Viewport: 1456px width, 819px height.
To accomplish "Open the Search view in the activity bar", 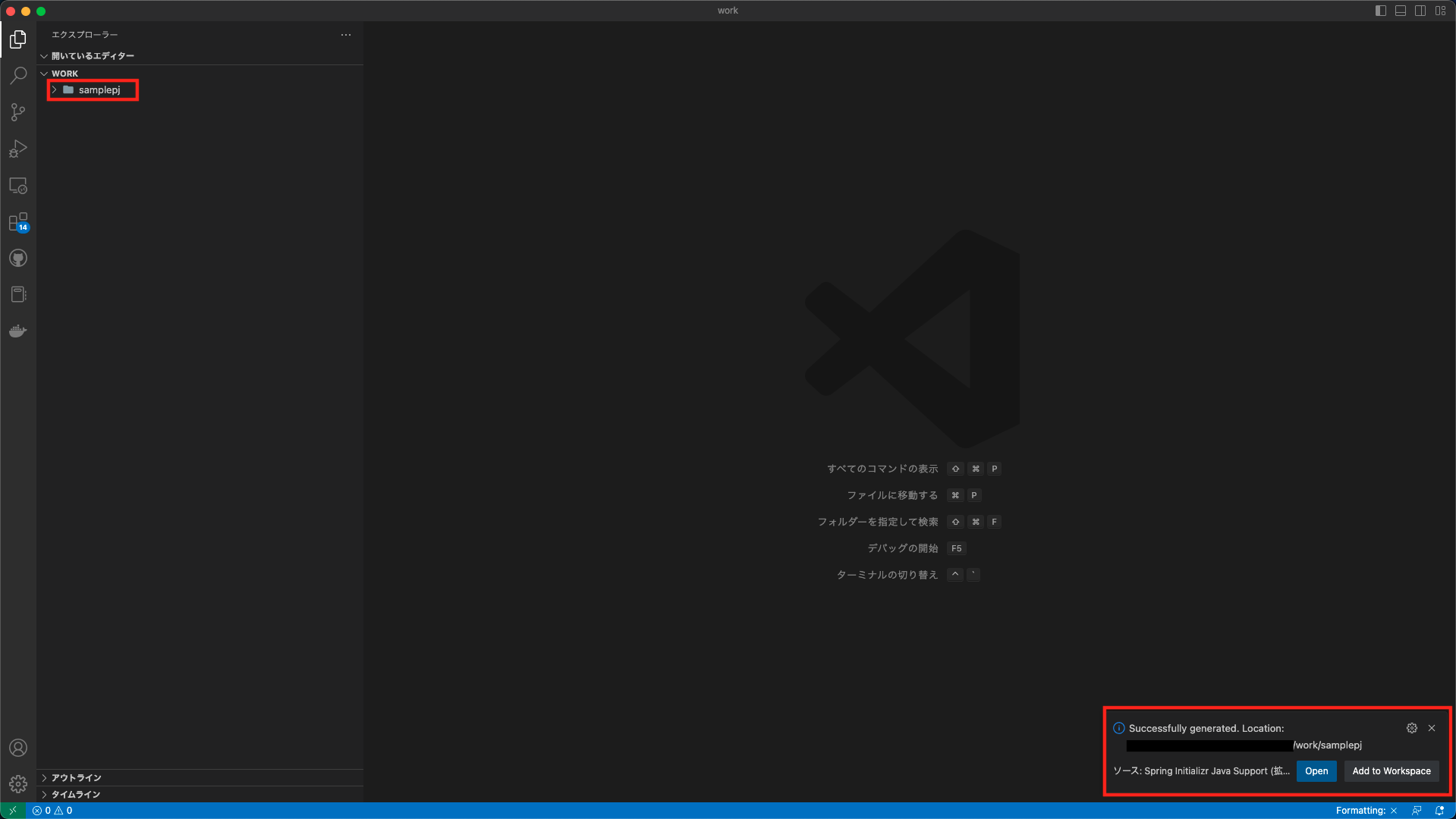I will click(x=17, y=75).
